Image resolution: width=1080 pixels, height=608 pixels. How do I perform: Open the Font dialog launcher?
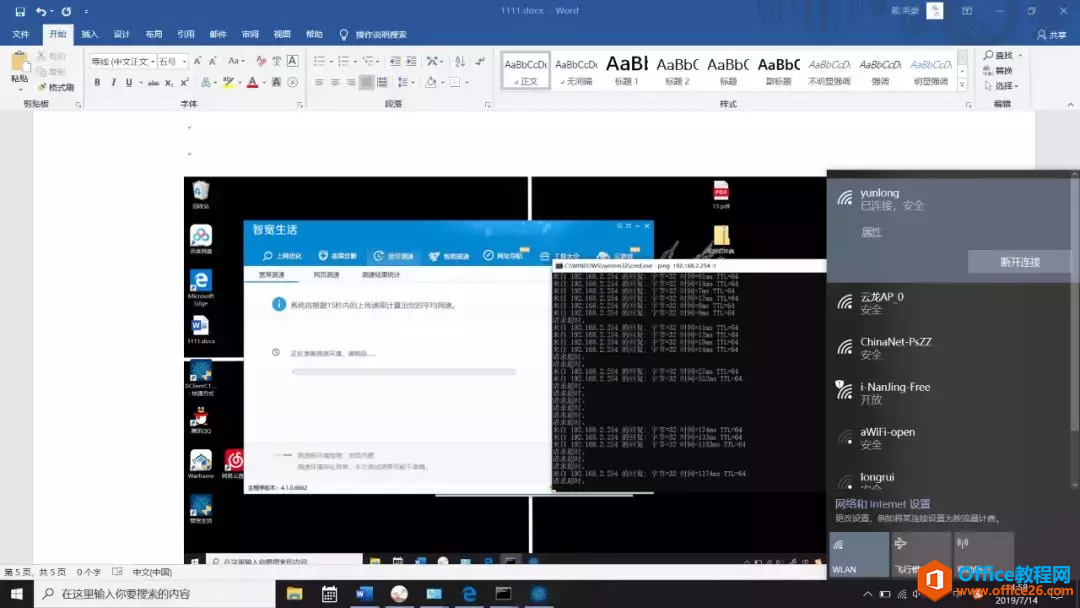click(300, 105)
